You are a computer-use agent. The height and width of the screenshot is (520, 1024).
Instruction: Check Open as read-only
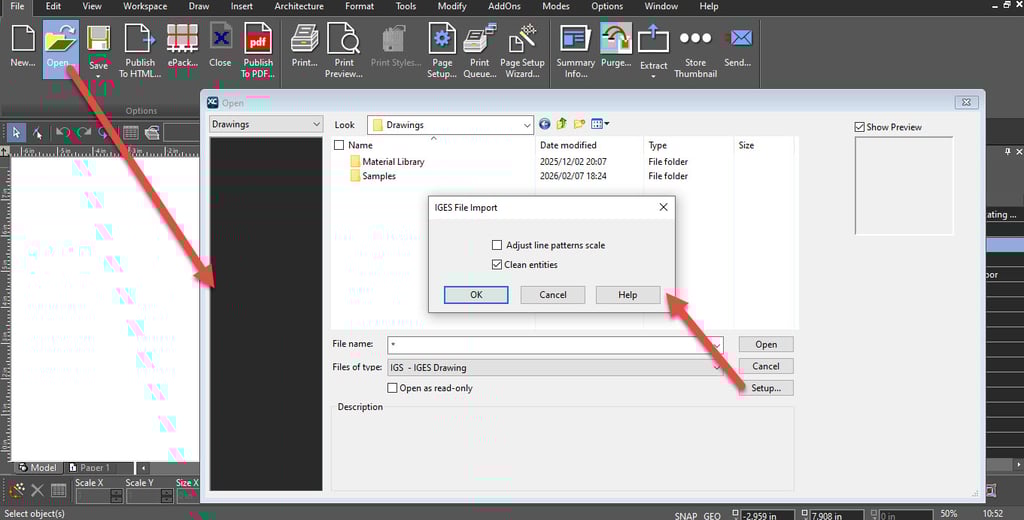392,388
